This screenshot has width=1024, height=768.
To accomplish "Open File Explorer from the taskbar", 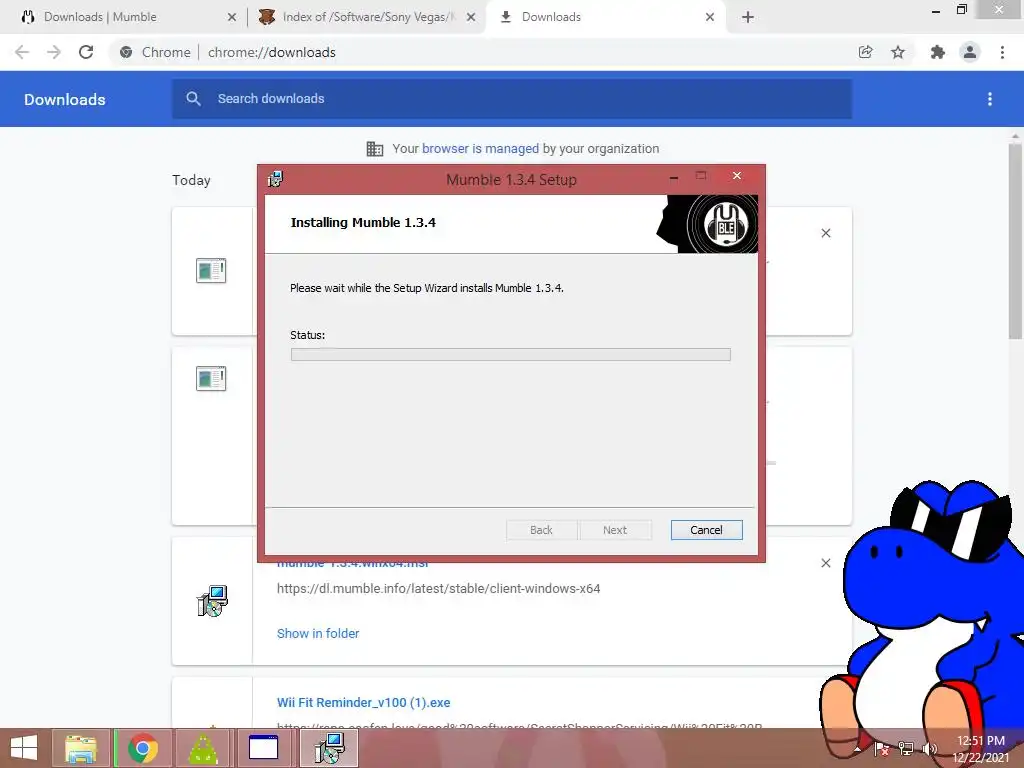I will click(x=81, y=748).
